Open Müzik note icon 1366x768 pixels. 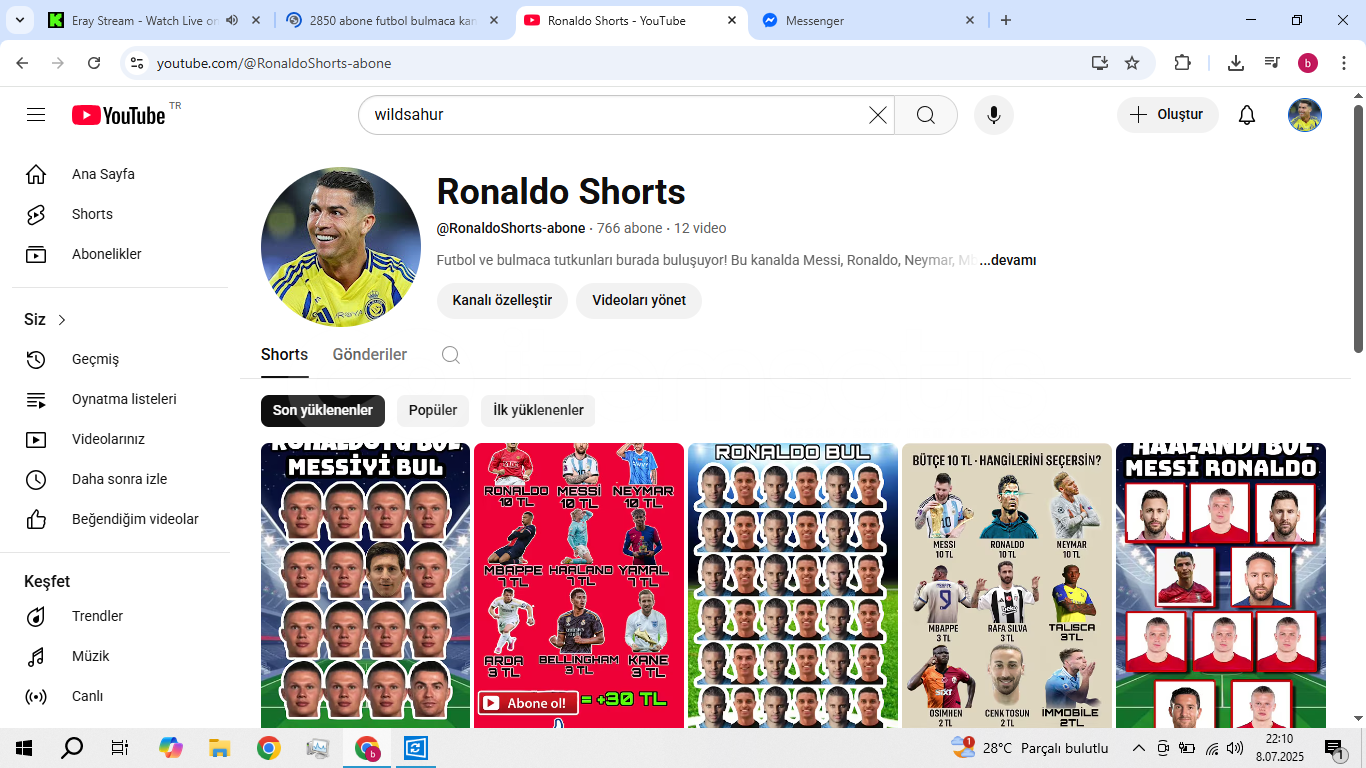pyautogui.click(x=36, y=656)
